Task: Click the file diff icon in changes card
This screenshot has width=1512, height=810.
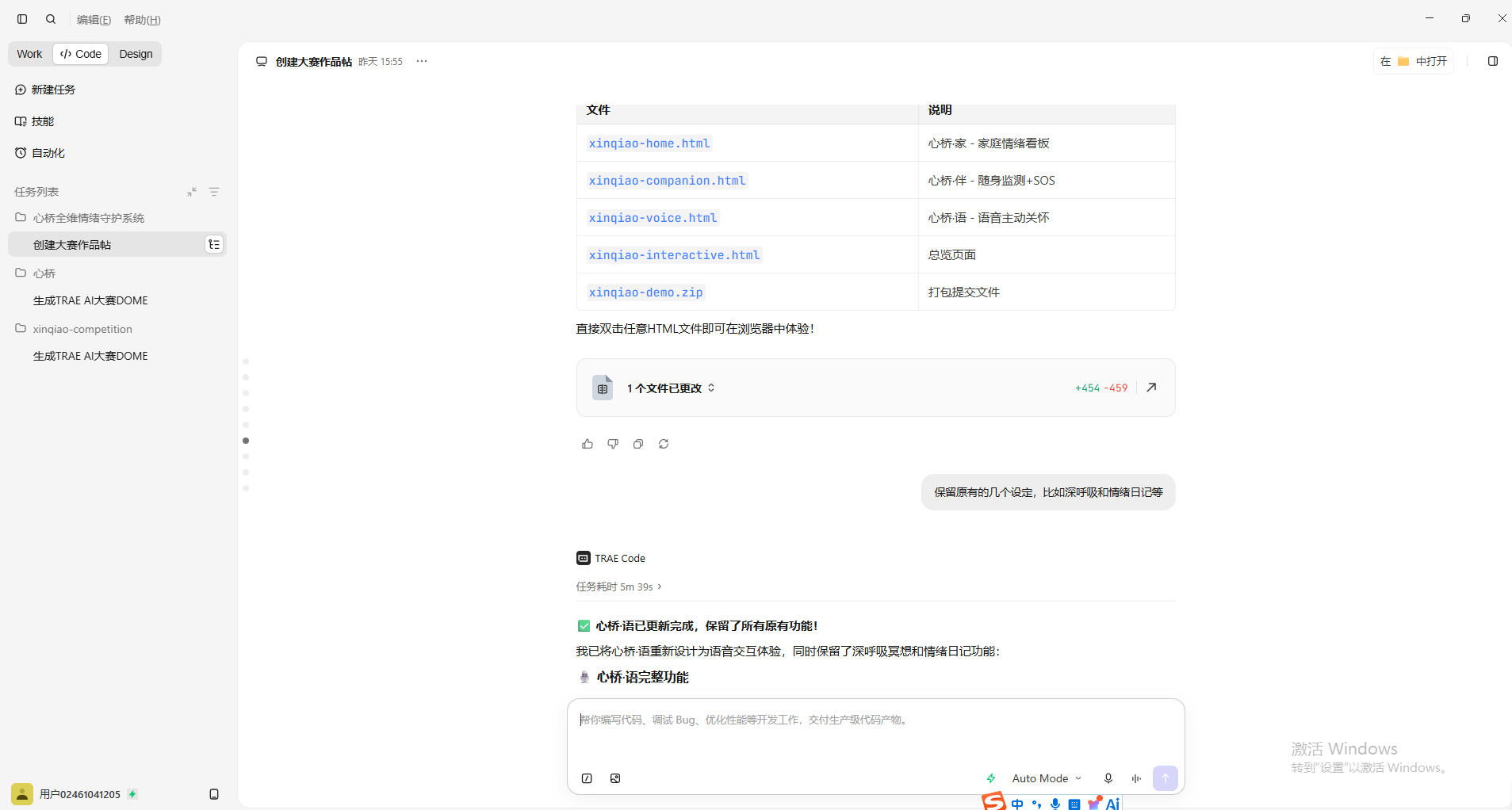Action: pos(603,388)
